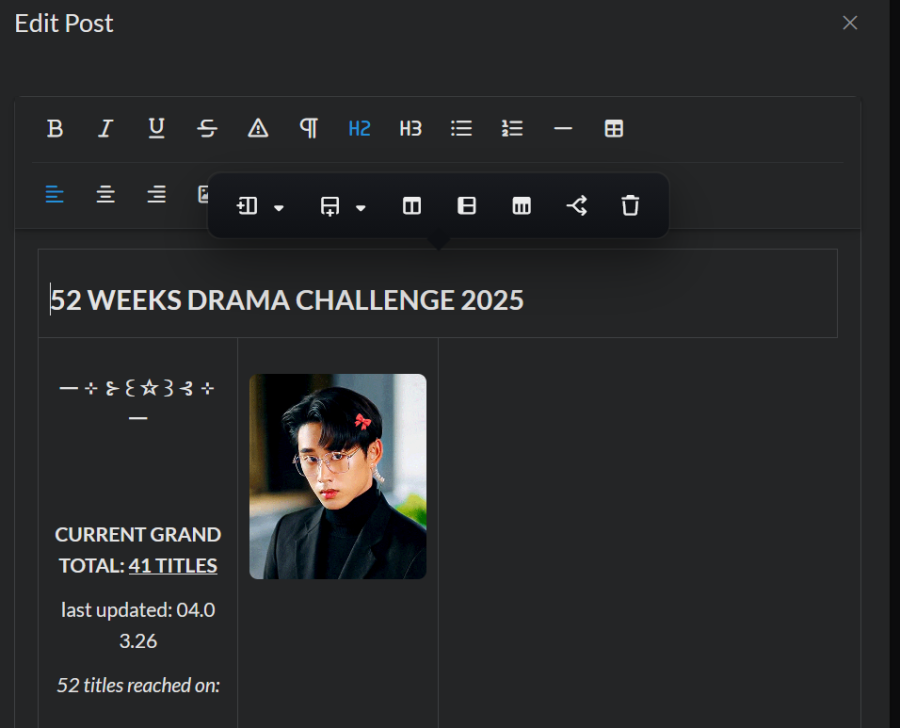Viewport: 900px width, 728px height.
Task: Insert a horizontal divider line
Action: click(x=562, y=128)
